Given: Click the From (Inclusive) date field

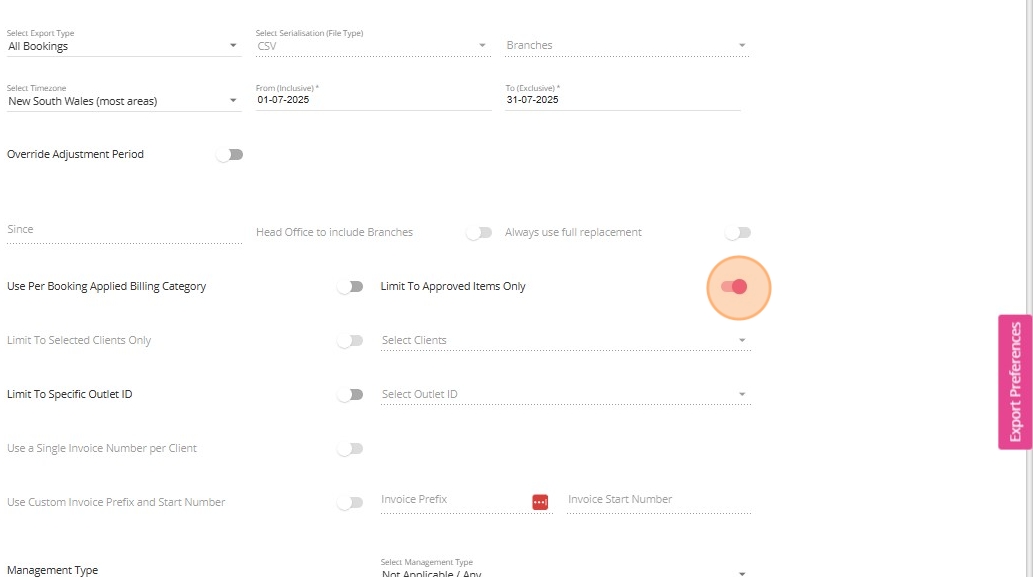Looking at the screenshot, I should pyautogui.click(x=373, y=100).
